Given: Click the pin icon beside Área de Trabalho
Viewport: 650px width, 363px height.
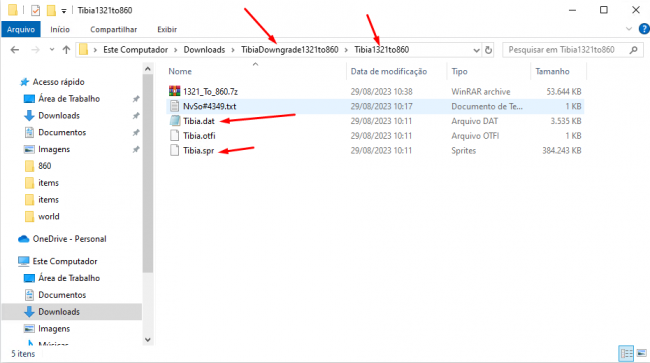Looking at the screenshot, I should 136,99.
